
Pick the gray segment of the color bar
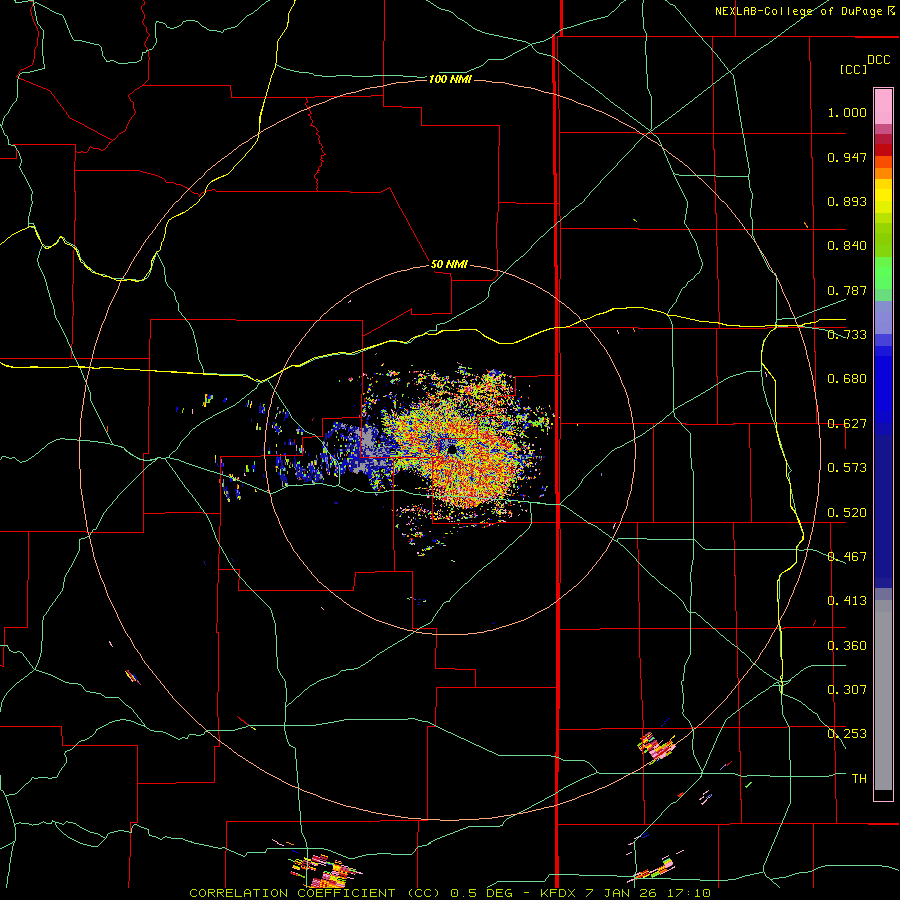point(883,695)
